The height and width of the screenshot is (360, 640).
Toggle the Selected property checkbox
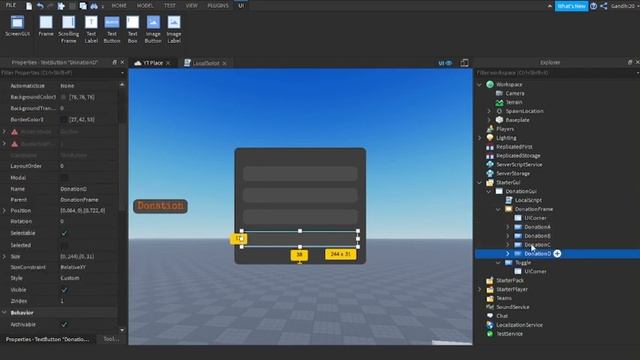(x=64, y=245)
